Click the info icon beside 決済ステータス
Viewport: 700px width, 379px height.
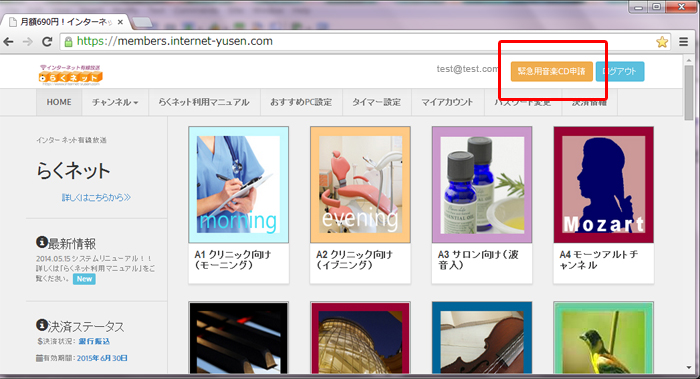coord(42,325)
